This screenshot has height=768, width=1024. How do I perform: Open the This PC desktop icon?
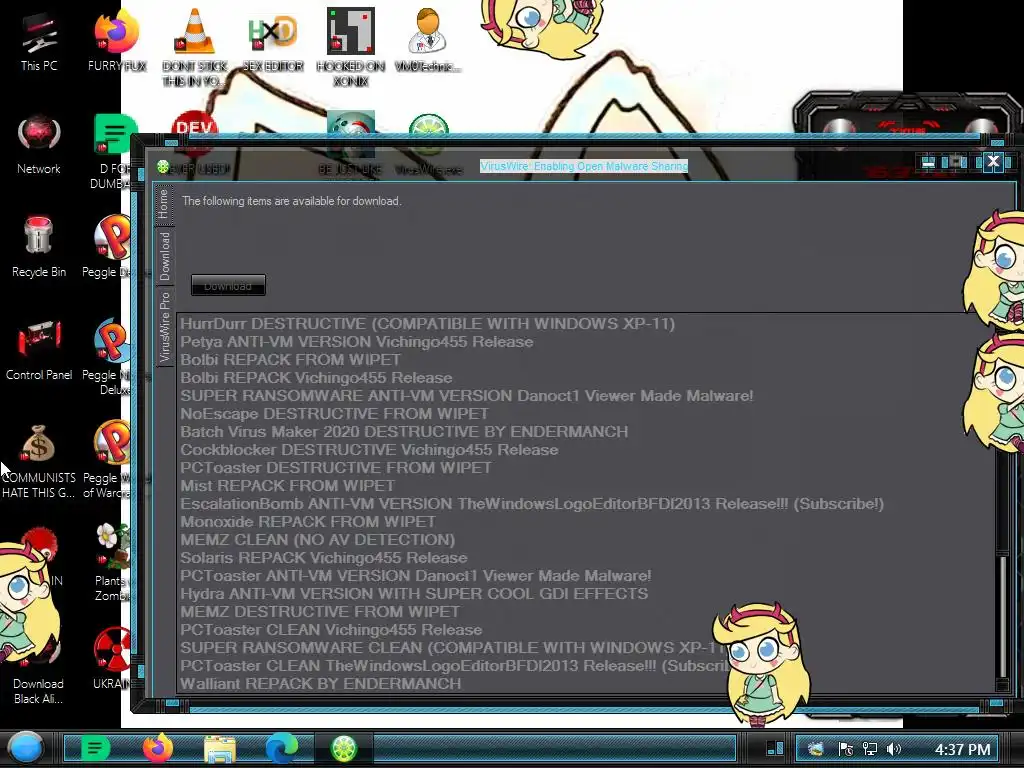pos(39,40)
